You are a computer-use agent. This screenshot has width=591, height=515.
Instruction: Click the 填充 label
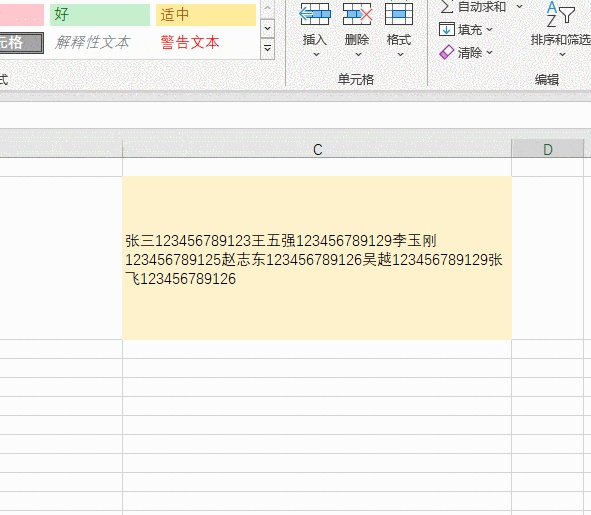pos(470,29)
